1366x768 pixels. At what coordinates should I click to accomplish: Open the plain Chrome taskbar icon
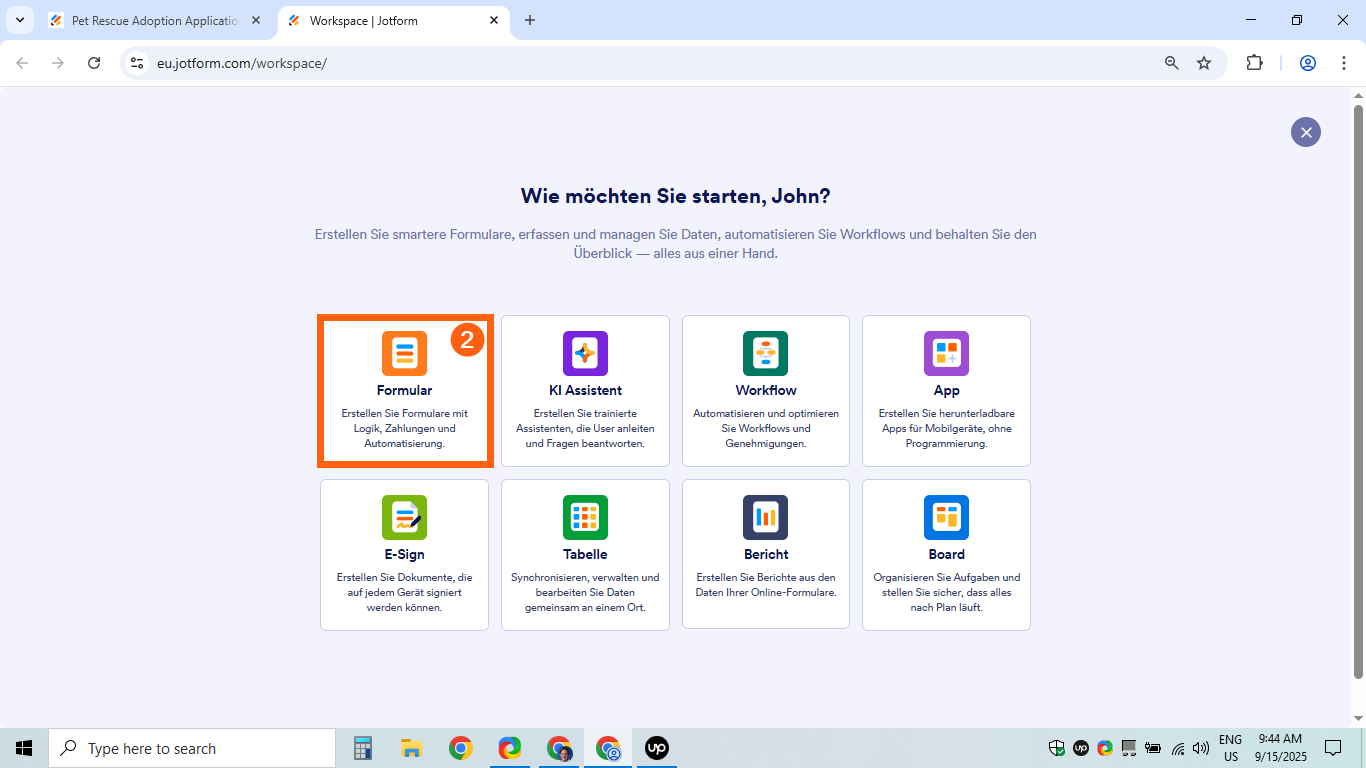click(460, 748)
